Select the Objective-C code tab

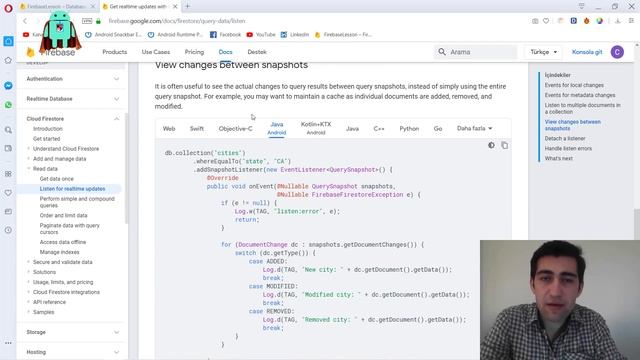click(x=236, y=129)
